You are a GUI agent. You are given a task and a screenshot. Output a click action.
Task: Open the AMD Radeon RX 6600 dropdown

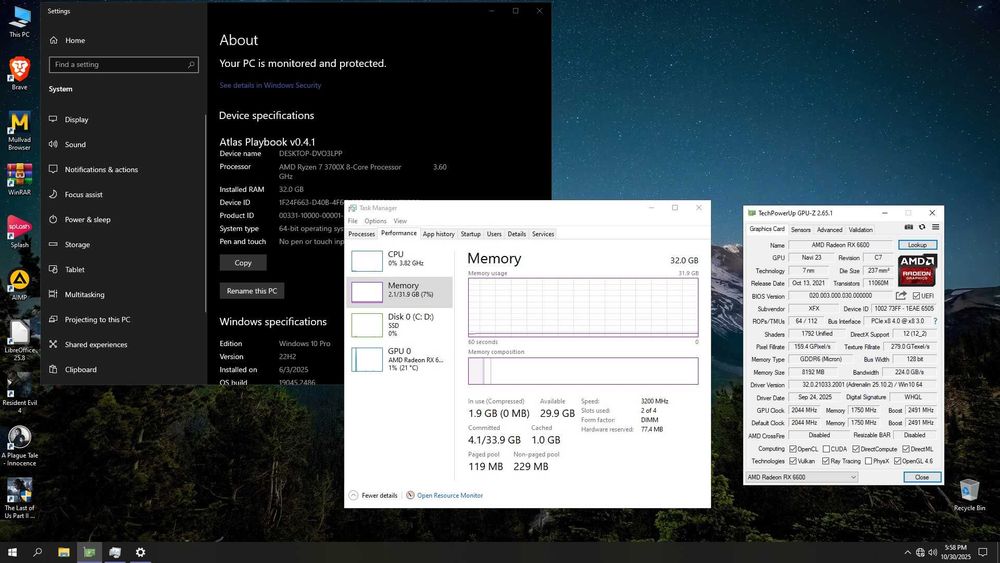802,477
